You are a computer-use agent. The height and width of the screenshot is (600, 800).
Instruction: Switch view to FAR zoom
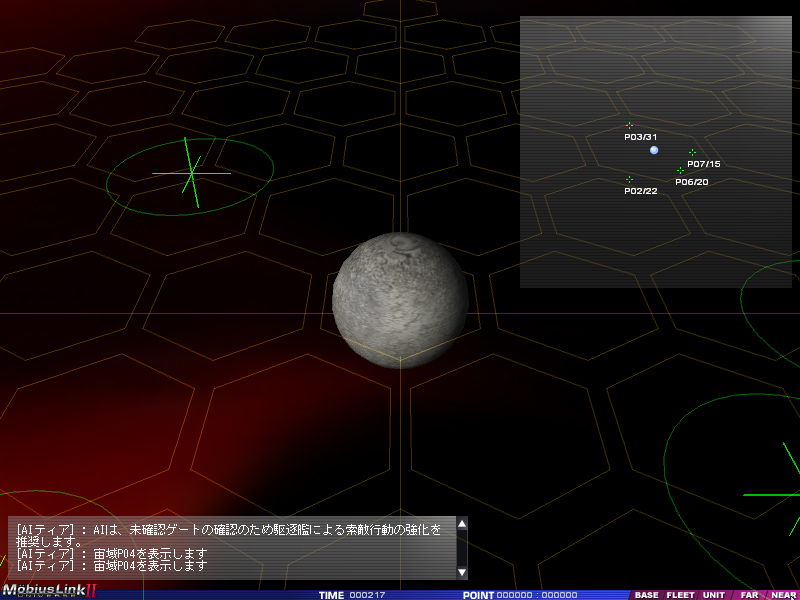(x=748, y=595)
